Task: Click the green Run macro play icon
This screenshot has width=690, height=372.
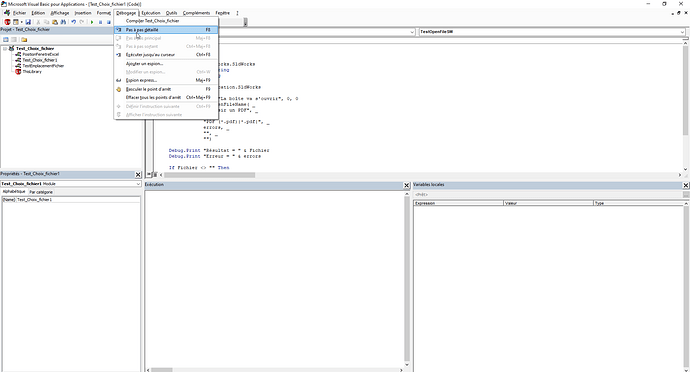Action: [92, 22]
